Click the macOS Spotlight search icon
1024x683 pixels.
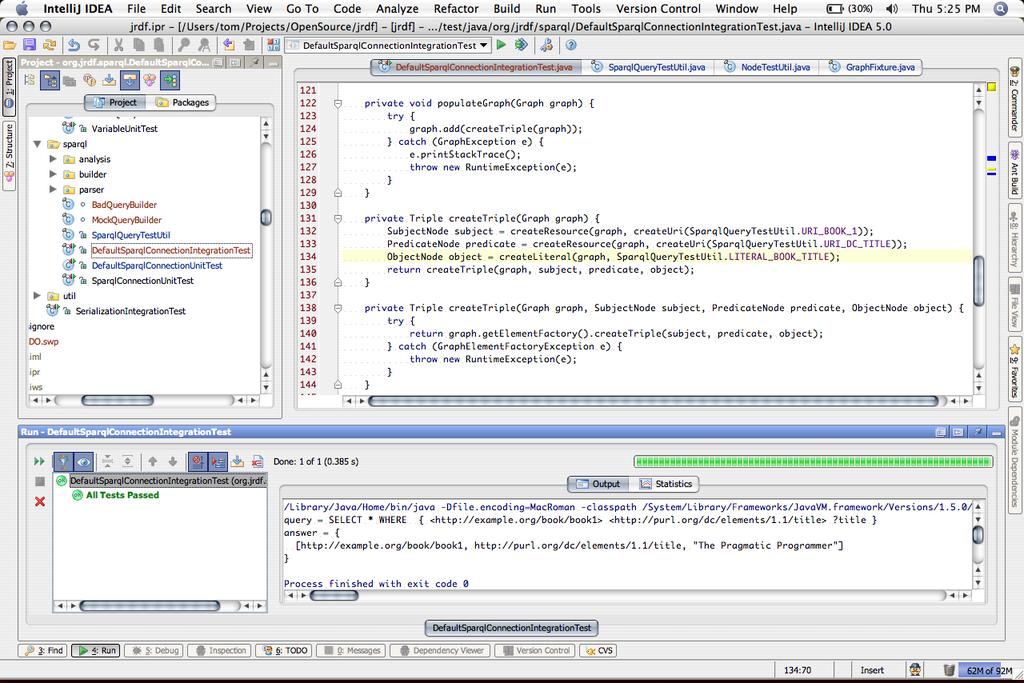1000,8
